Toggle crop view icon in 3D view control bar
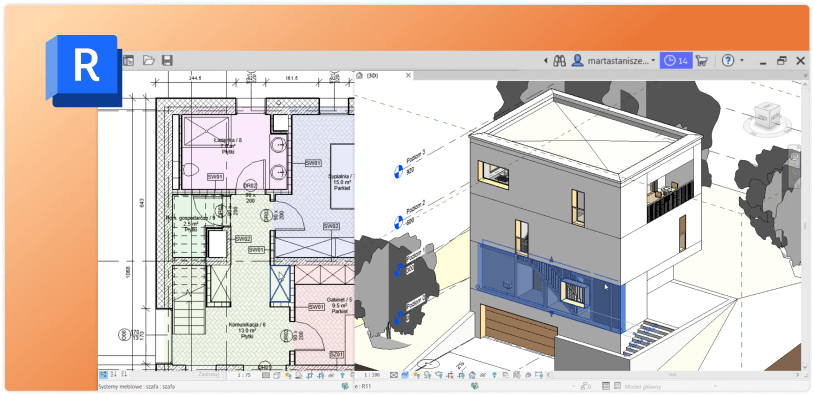814x395 pixels. pos(450,375)
